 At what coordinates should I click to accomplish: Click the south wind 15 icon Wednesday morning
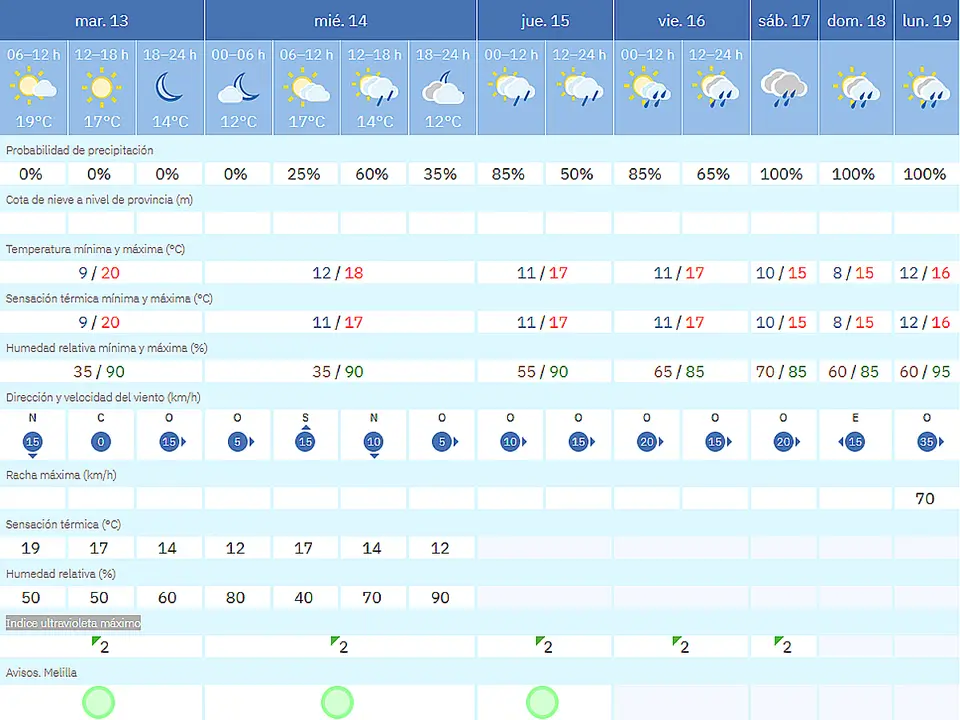tap(305, 439)
